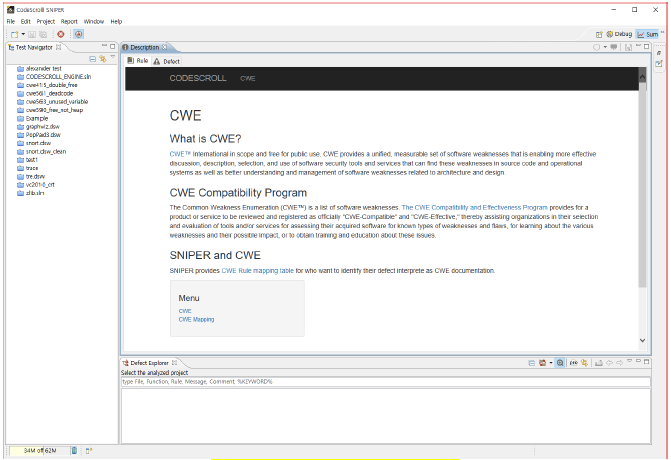Select the test1 project
Viewport: 671px width, 460px height.
[27, 160]
